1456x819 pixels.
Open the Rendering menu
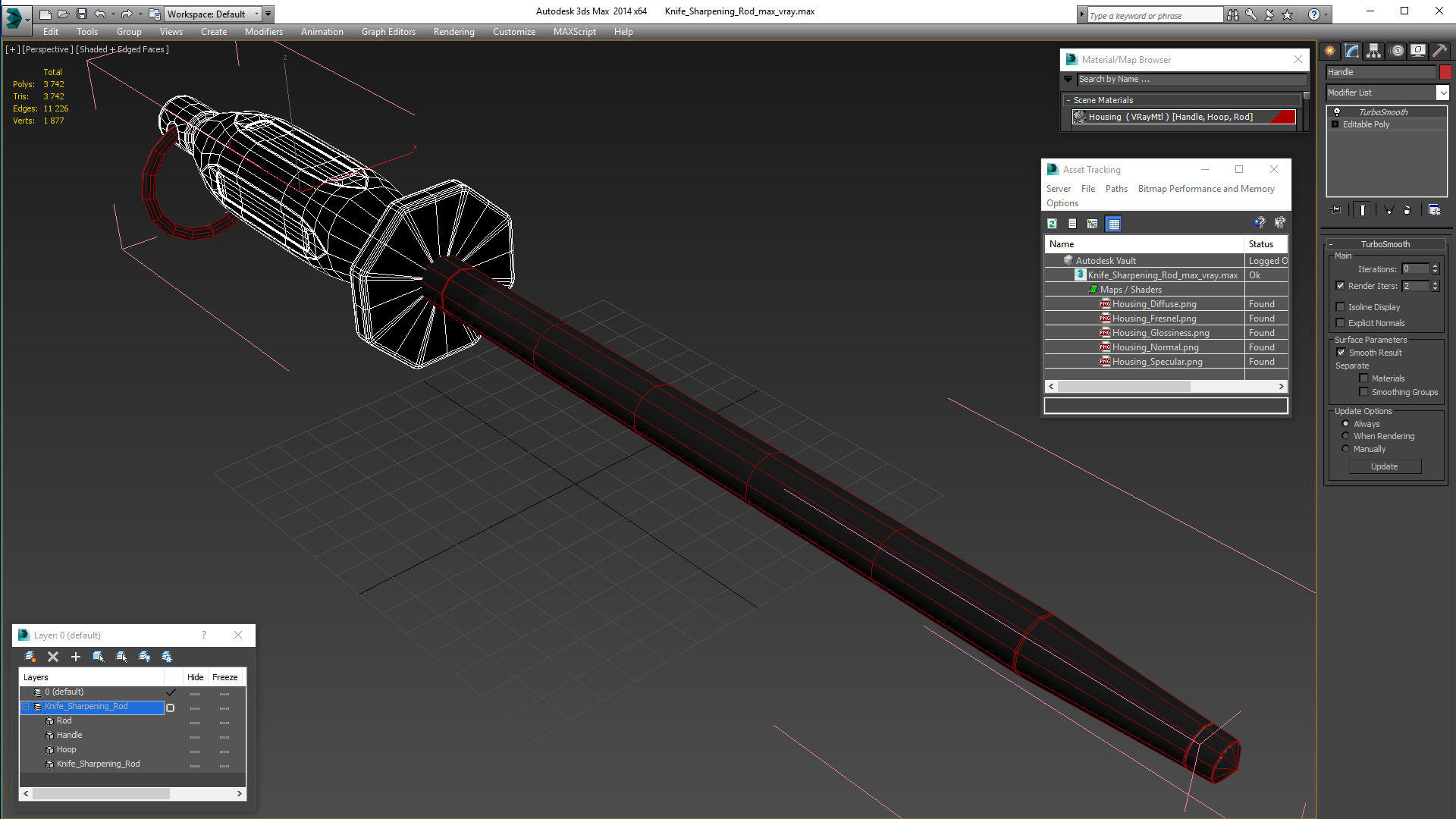pyautogui.click(x=453, y=32)
